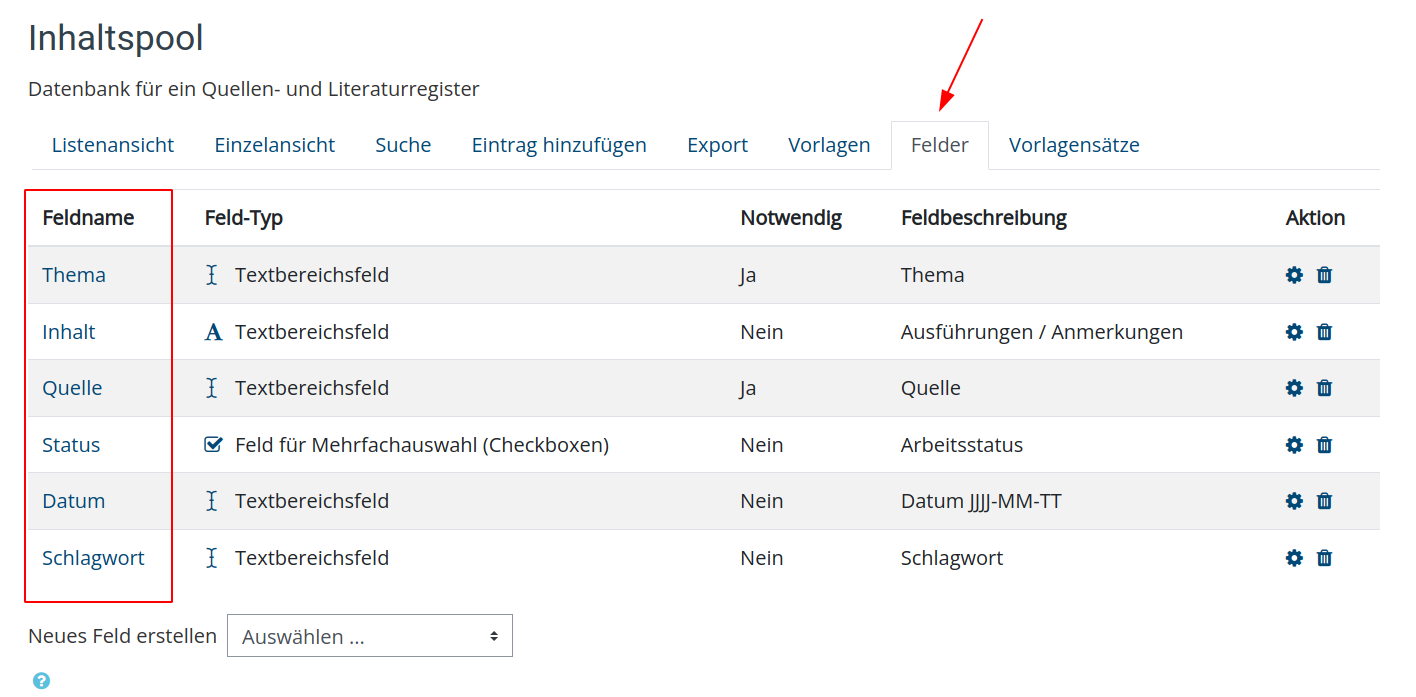Open the Auswählen new field dropdown
Viewport: 1416px width, 697px height.
click(x=370, y=636)
